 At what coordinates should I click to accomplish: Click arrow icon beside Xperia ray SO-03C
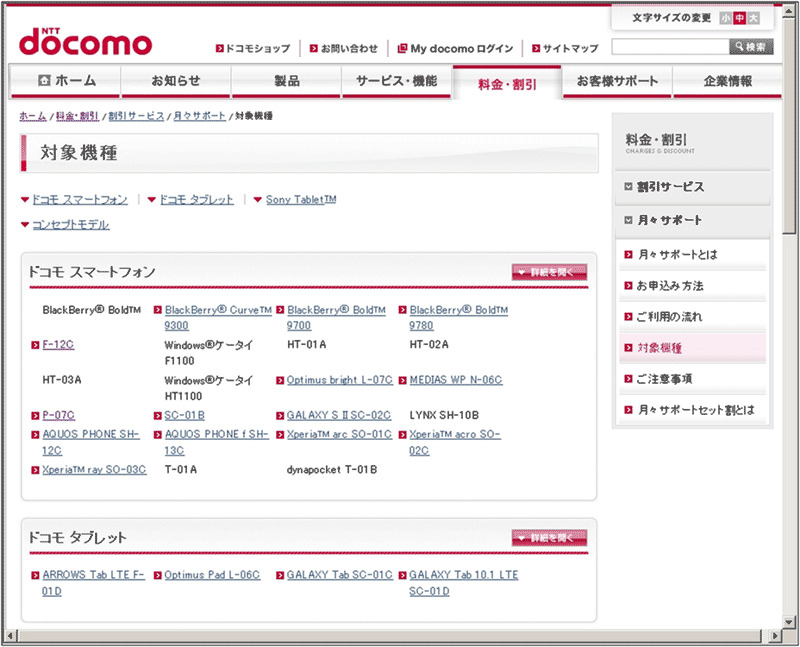point(35,470)
